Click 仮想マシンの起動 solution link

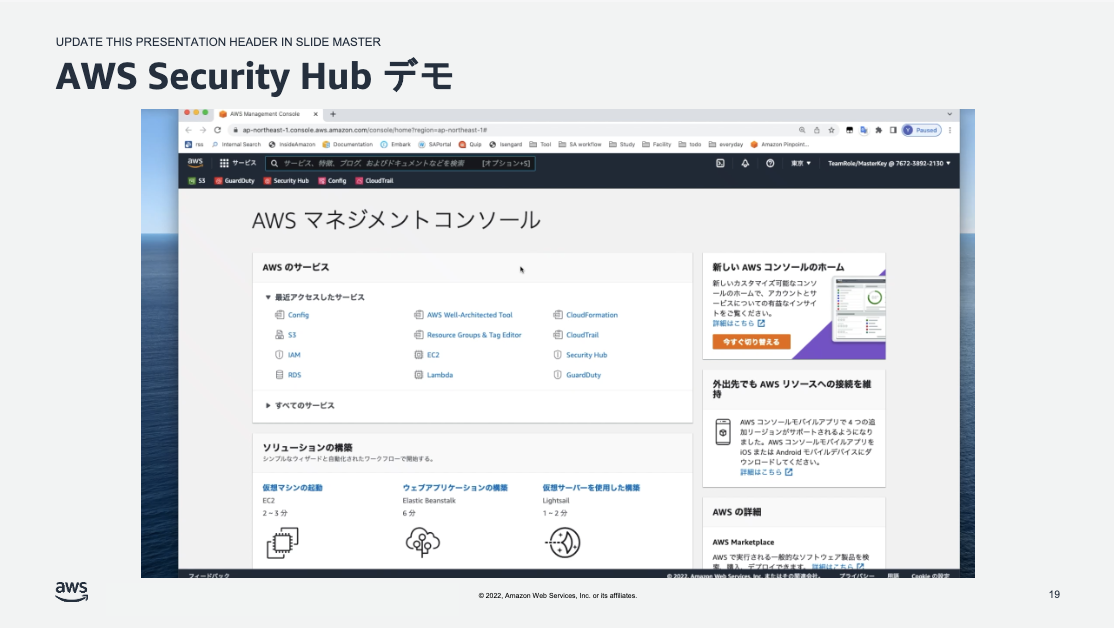(x=292, y=487)
